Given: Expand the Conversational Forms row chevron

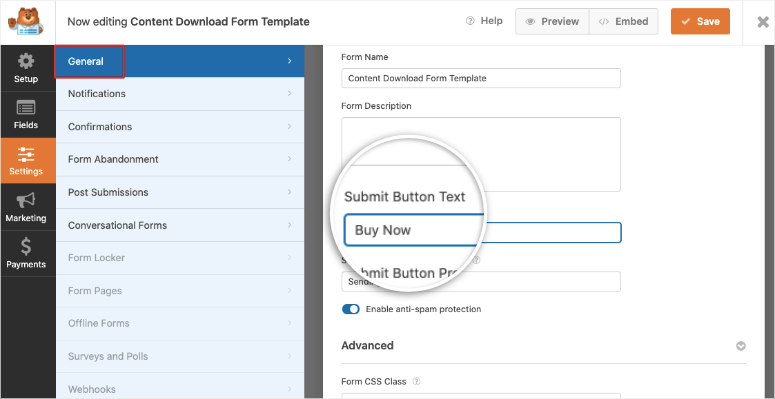Looking at the screenshot, I should point(290,225).
